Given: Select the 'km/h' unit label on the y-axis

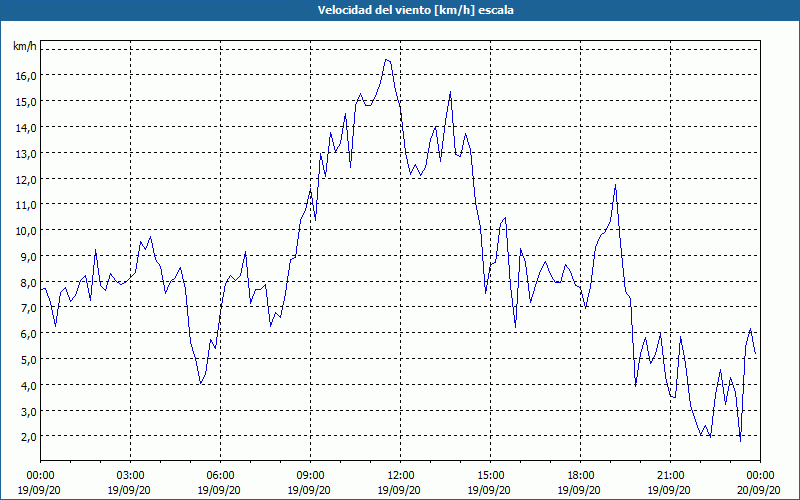Looking at the screenshot, I should tap(24, 46).
